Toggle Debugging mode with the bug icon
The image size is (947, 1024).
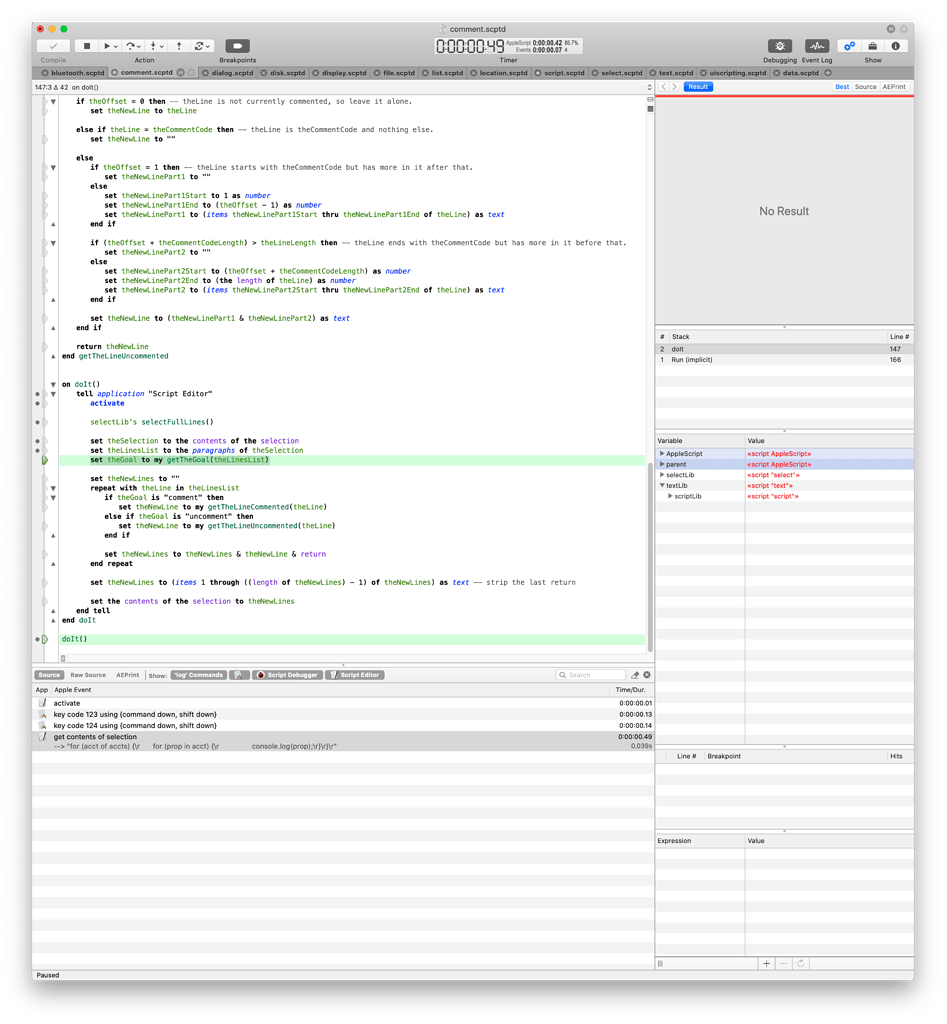(780, 46)
